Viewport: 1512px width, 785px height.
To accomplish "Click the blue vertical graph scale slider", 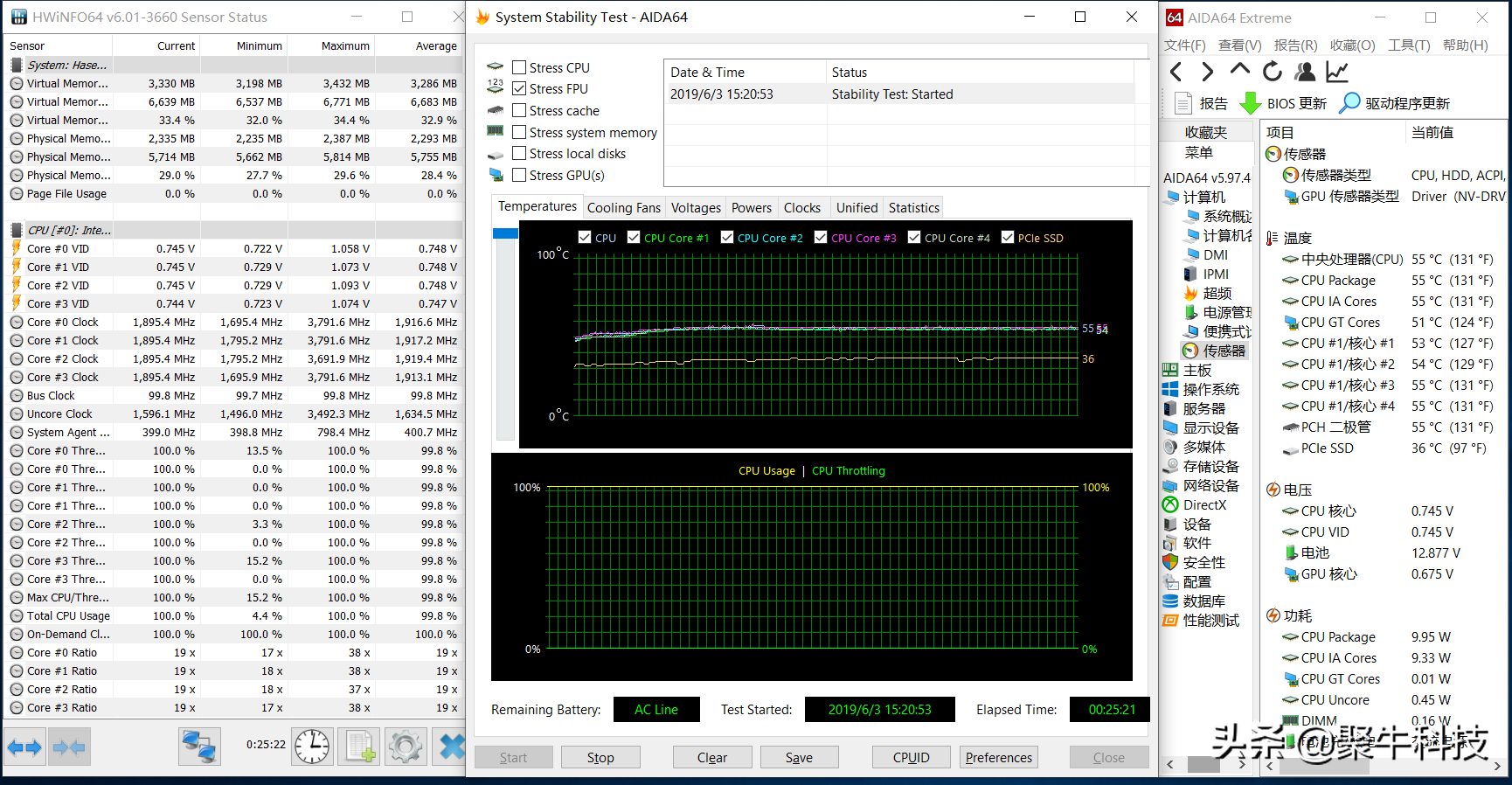I will [505, 233].
